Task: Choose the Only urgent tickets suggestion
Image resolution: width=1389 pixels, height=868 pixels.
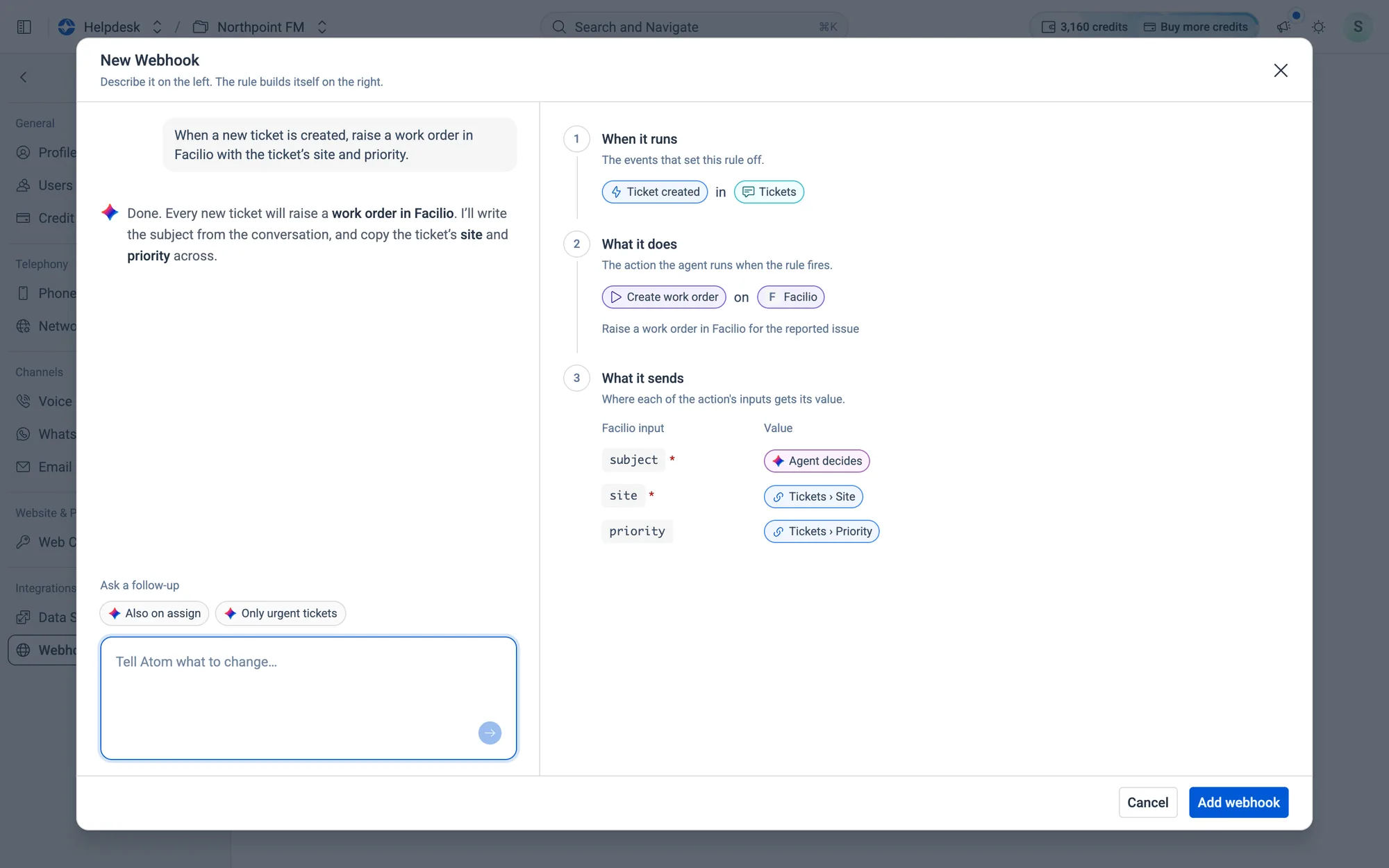Action: 281,613
